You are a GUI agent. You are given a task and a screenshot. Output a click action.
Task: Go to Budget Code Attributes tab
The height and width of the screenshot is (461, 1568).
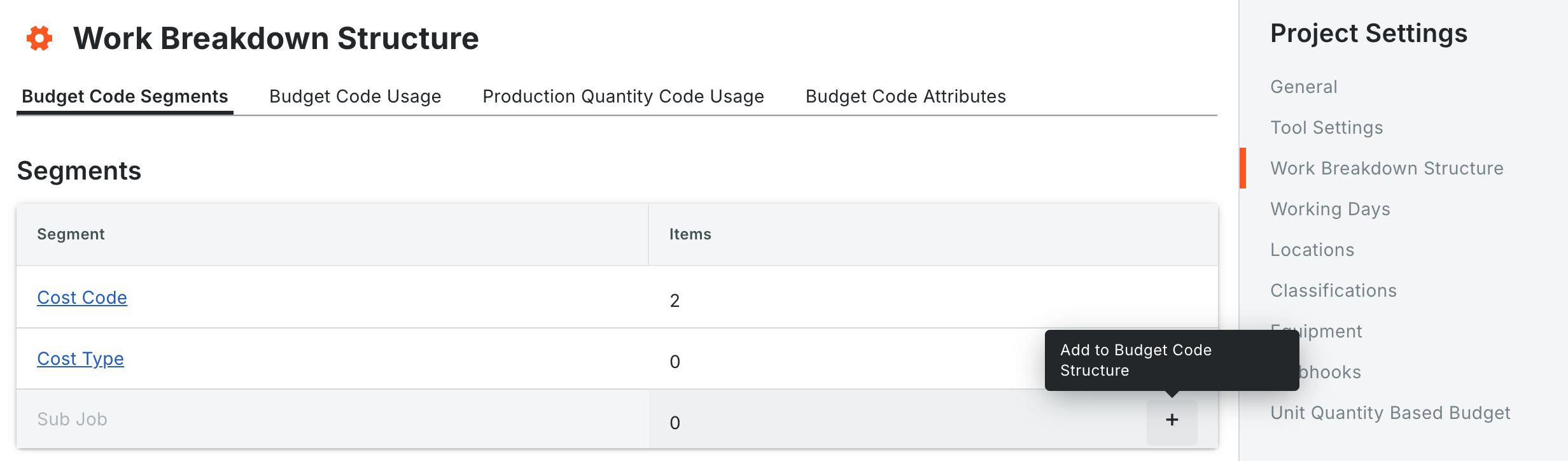906,96
